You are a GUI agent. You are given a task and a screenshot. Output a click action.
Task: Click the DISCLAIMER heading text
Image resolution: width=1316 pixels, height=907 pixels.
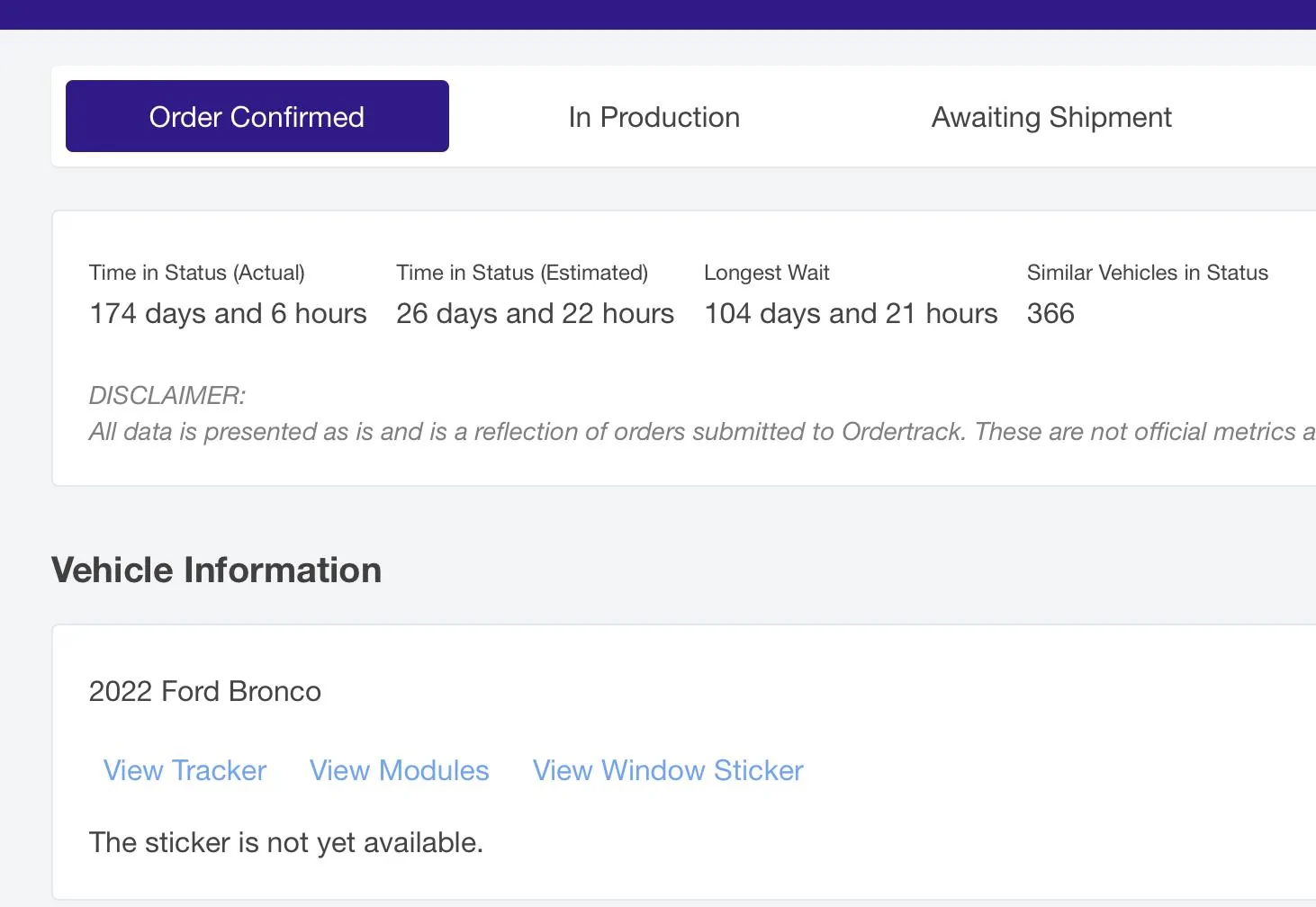coord(167,395)
